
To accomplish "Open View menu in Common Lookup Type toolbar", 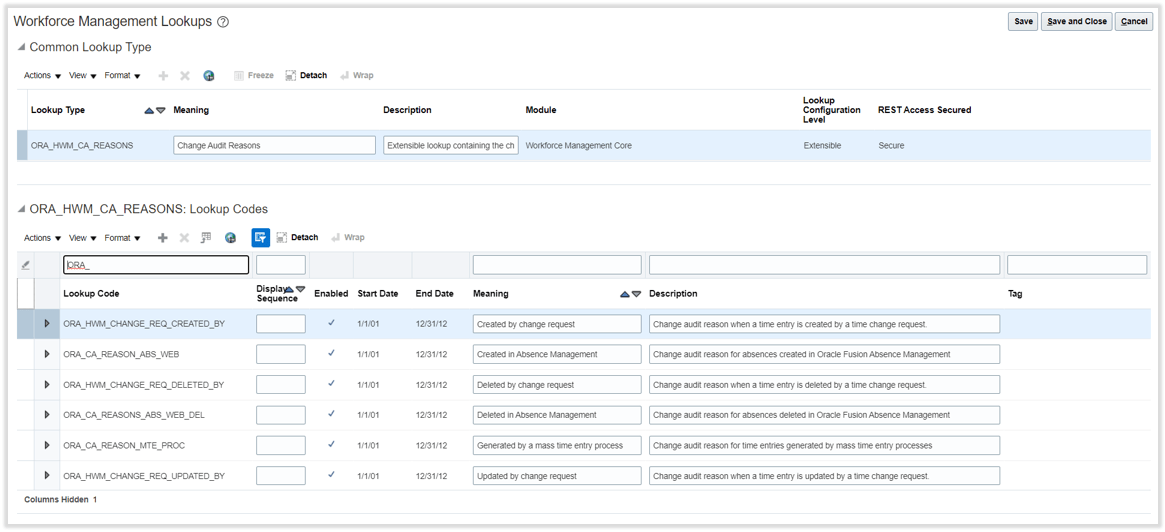I will 82,76.
